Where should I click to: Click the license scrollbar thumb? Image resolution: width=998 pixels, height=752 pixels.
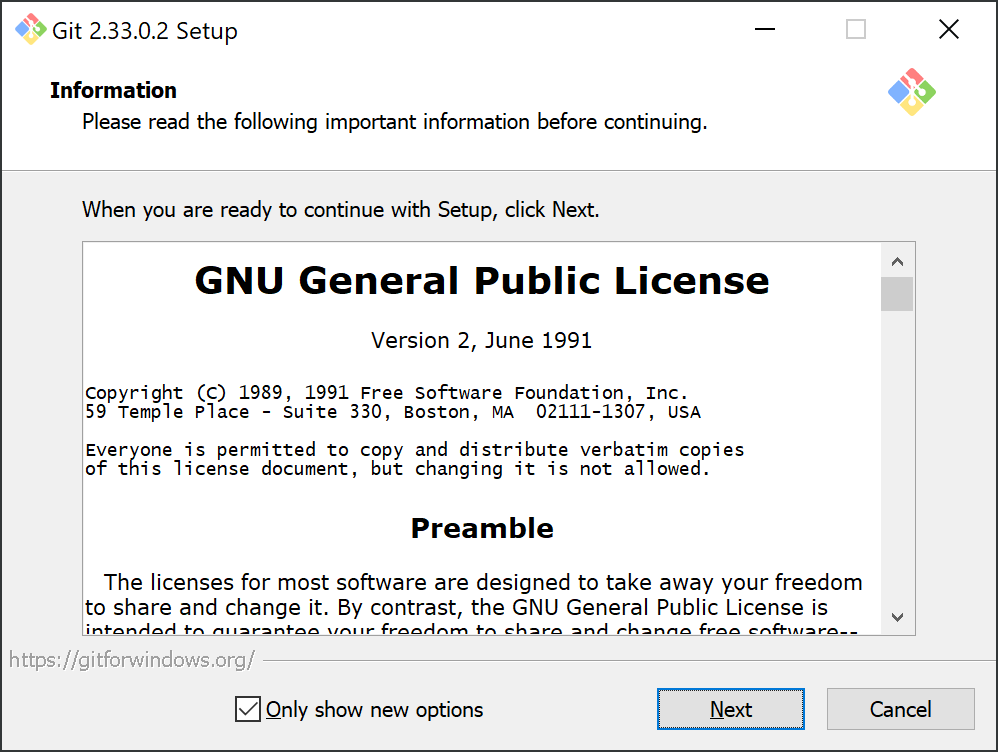897,294
